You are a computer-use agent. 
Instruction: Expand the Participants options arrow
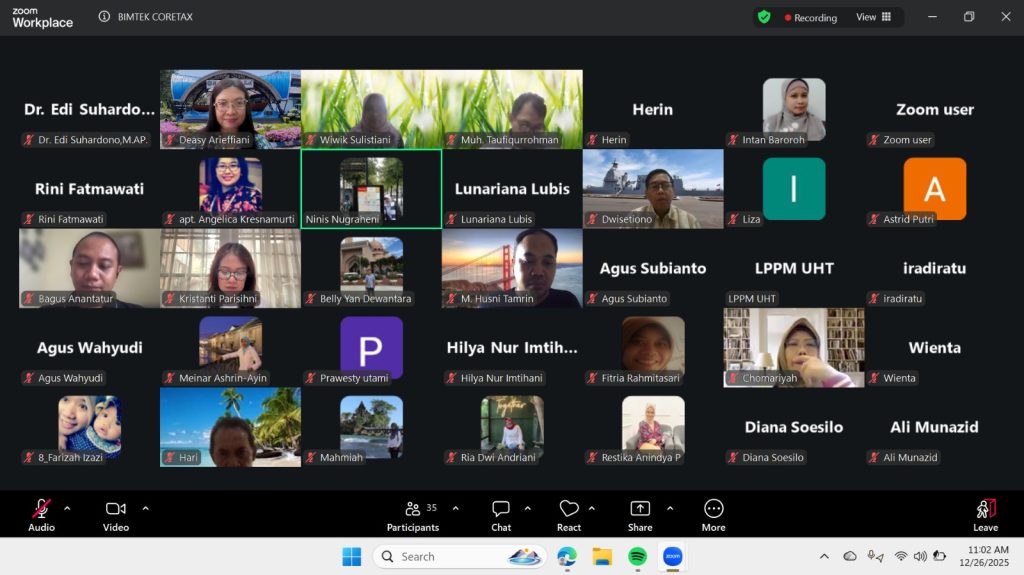[x=456, y=508]
